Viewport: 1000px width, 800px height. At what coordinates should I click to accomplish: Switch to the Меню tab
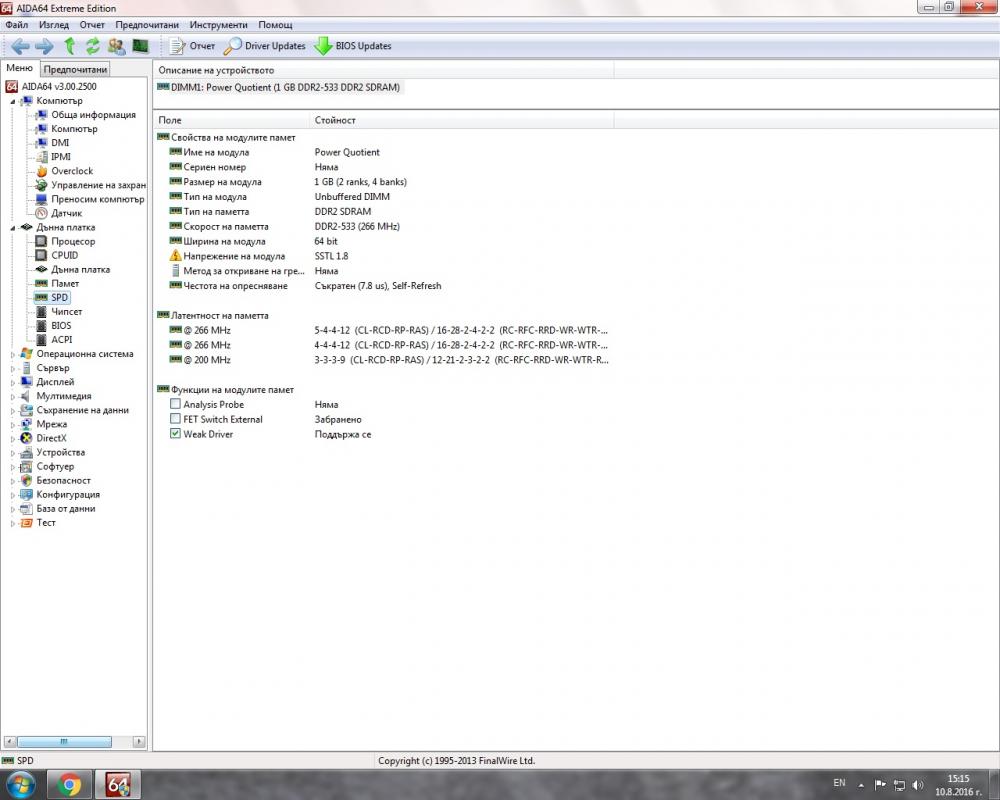click(19, 68)
